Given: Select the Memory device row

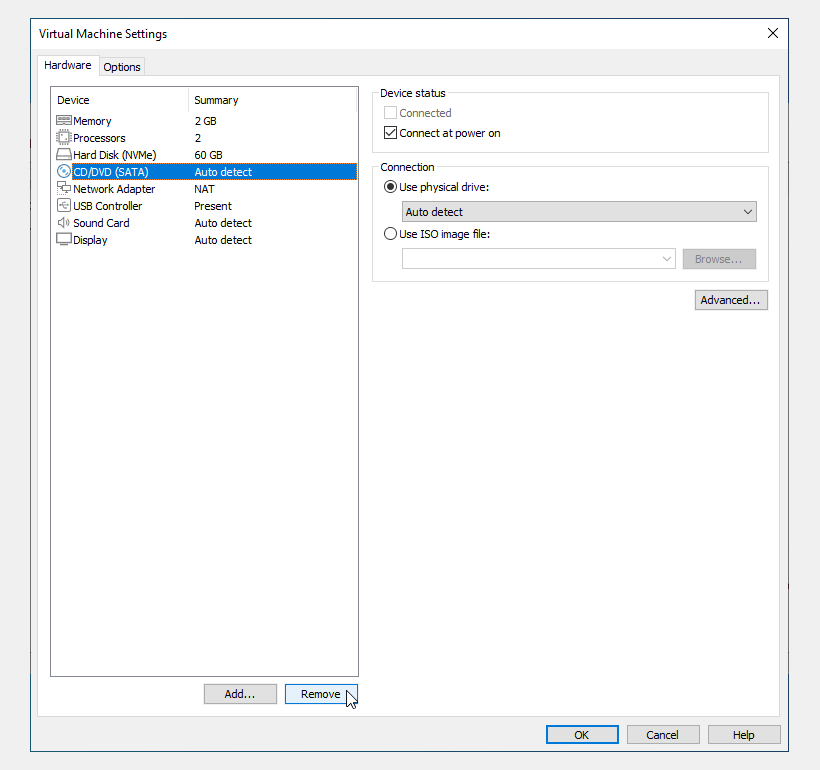Looking at the screenshot, I should tap(206, 121).
